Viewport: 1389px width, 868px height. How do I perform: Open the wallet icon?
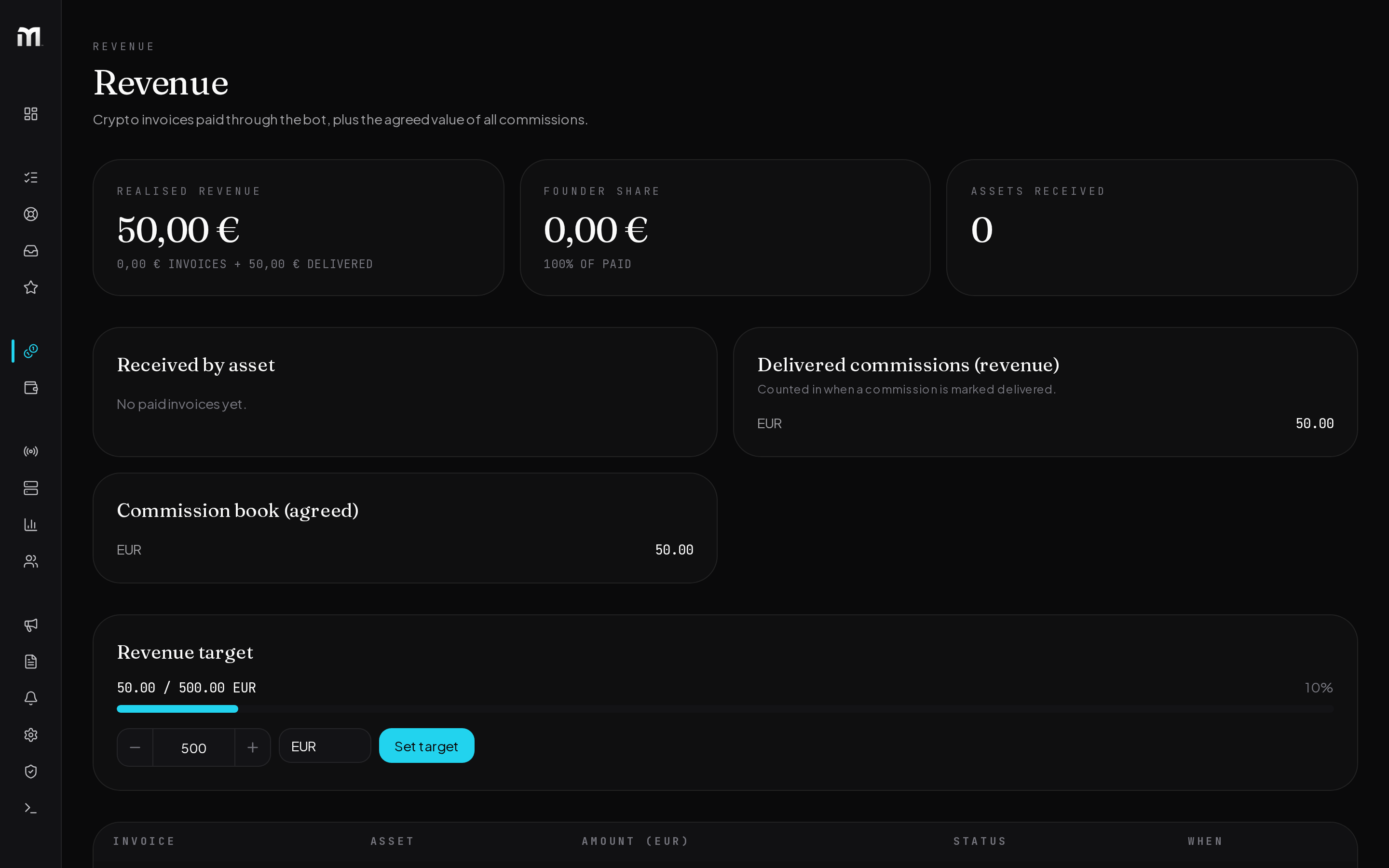pyautogui.click(x=31, y=388)
